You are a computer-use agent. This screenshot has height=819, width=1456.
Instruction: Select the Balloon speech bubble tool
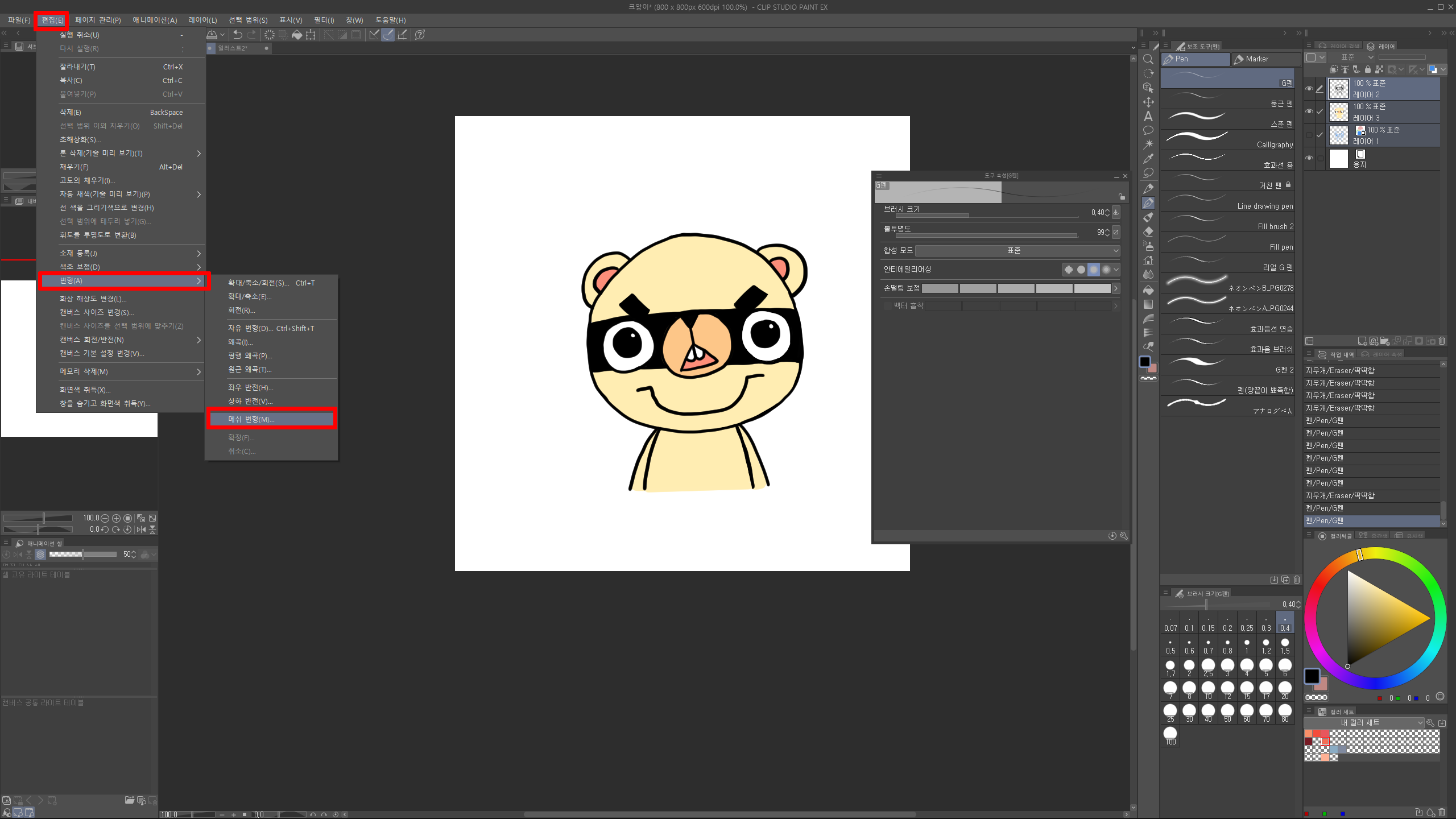click(x=1148, y=131)
